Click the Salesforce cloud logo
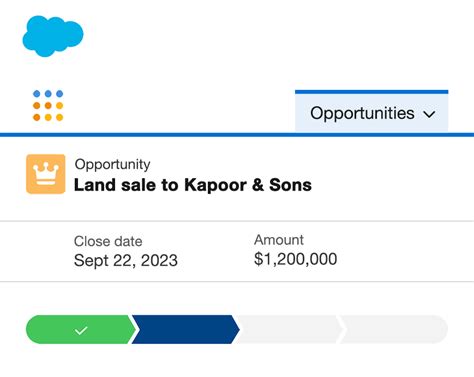Screen dimensions: 474x377 53,36
